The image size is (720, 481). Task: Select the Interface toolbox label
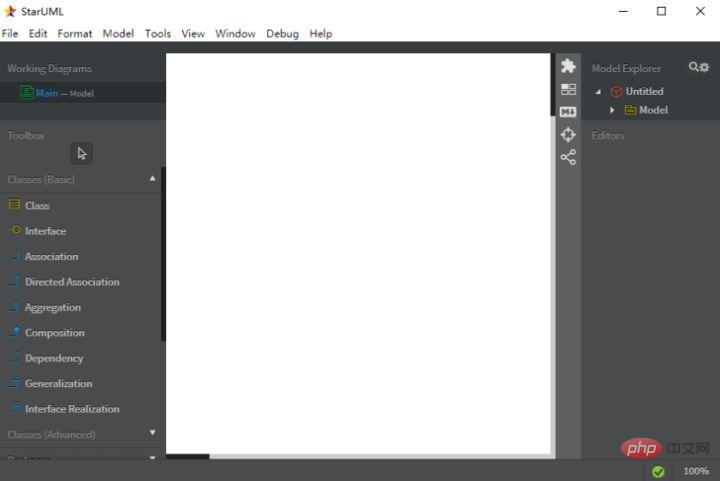45,231
